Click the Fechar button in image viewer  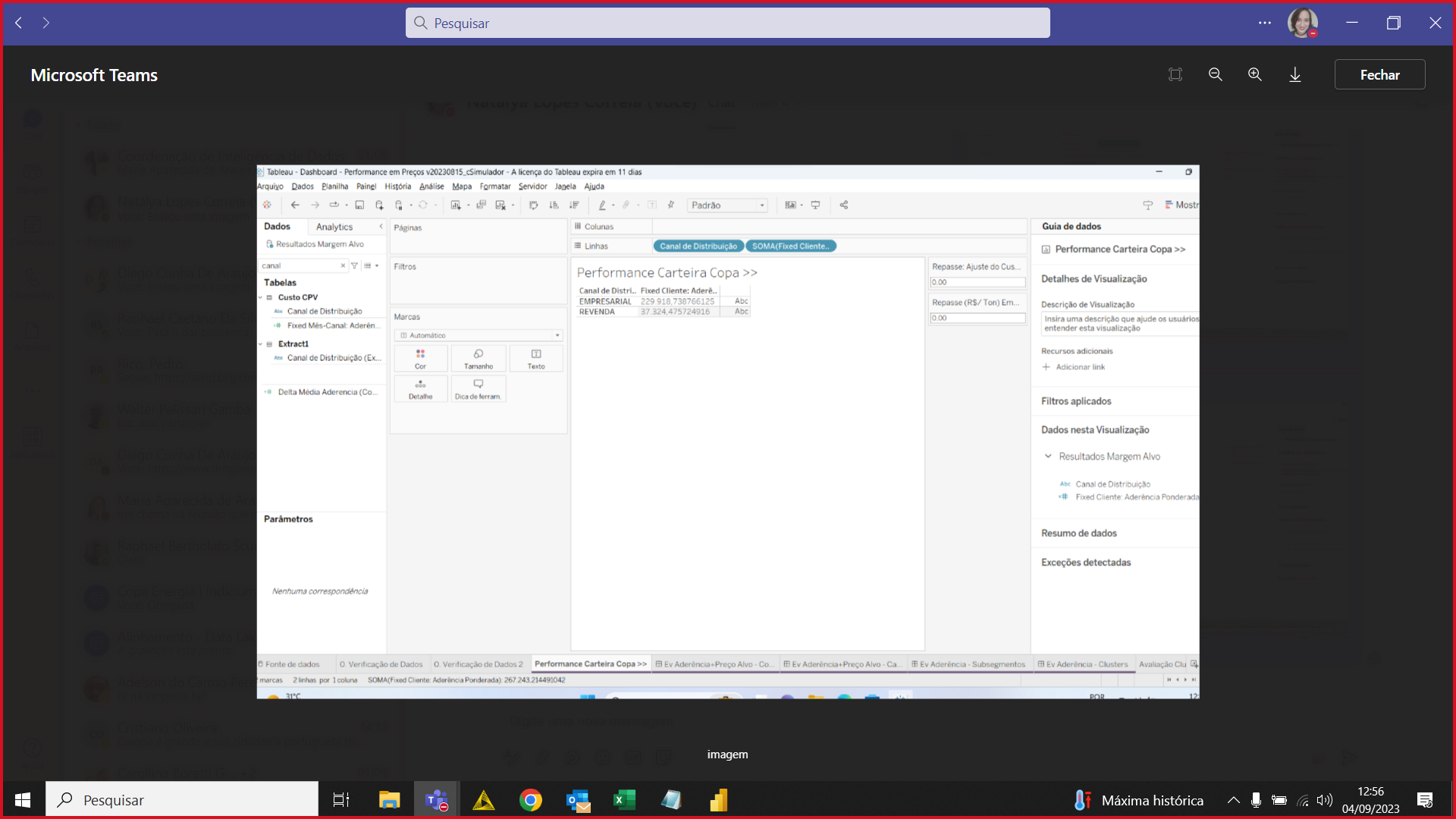[1379, 74]
